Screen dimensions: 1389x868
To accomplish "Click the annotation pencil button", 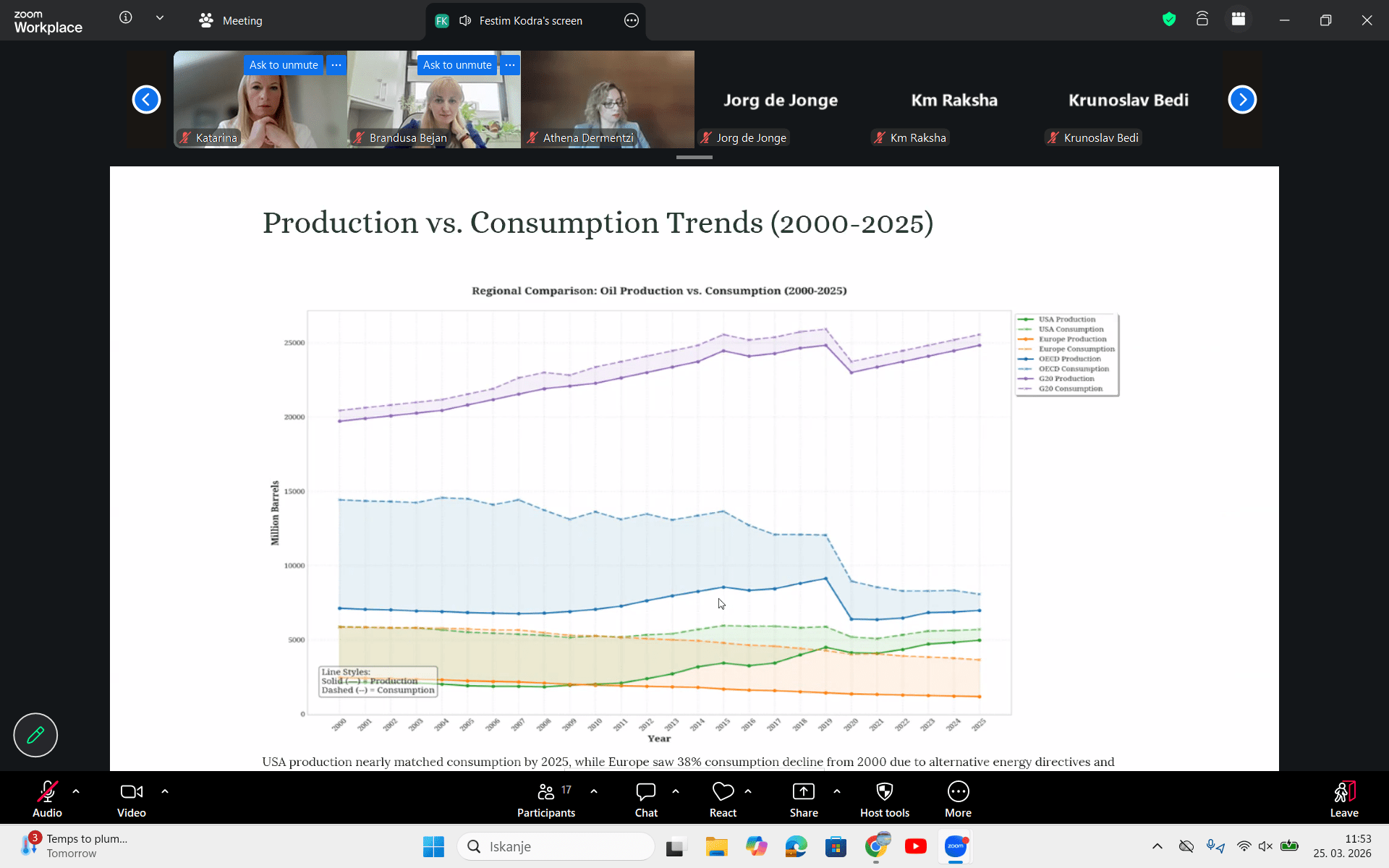I will (x=35, y=735).
